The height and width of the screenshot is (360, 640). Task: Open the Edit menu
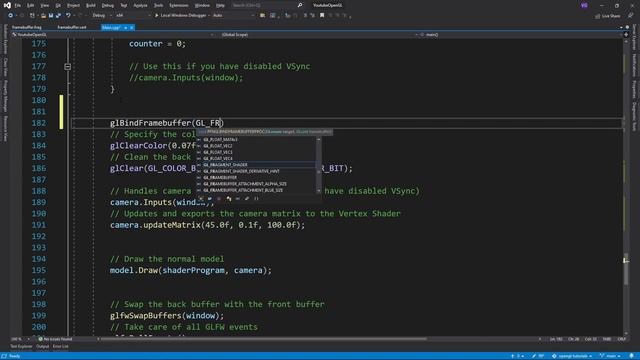(x=31, y=5)
